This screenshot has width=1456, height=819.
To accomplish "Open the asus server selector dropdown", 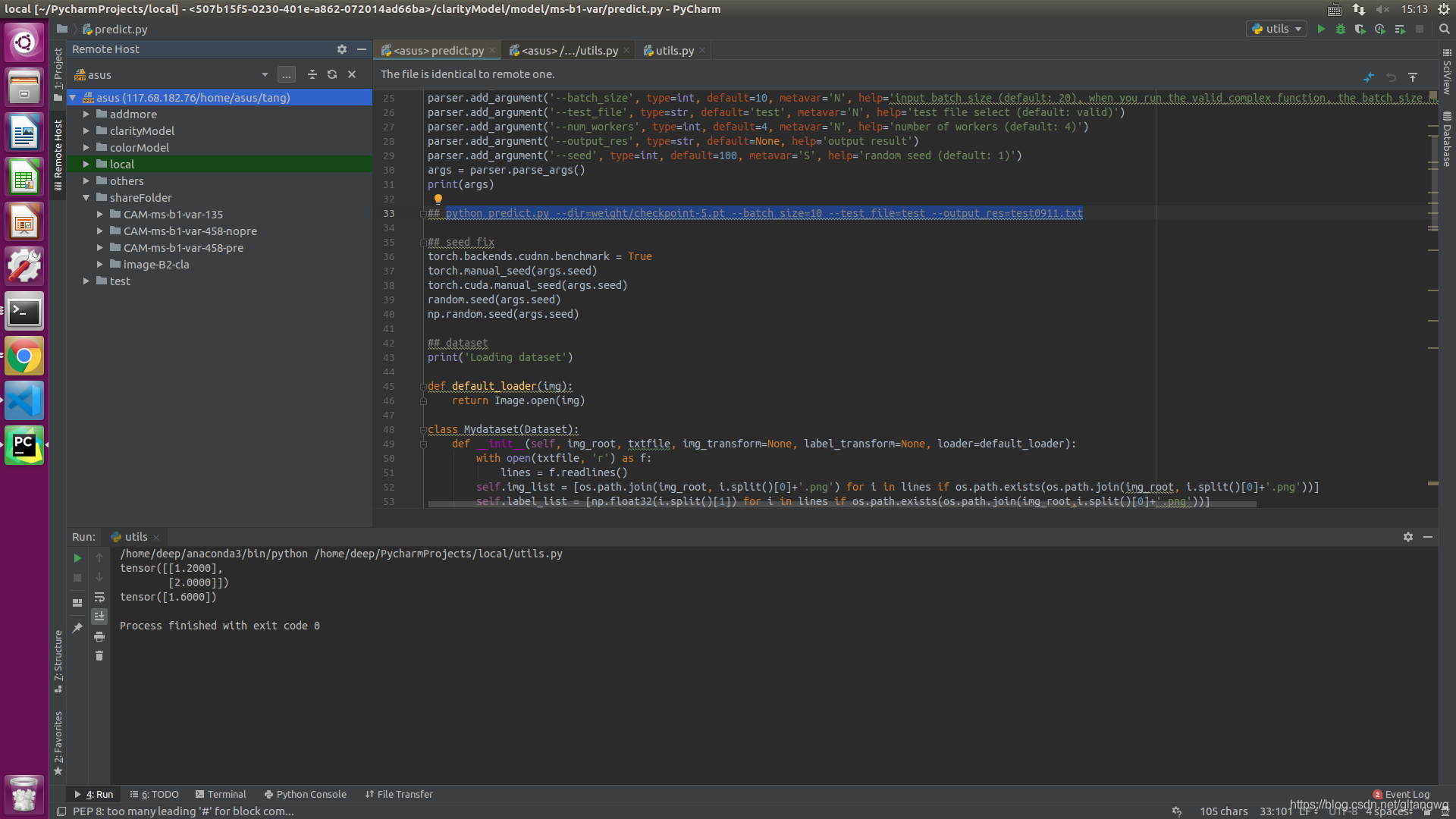I will (265, 74).
